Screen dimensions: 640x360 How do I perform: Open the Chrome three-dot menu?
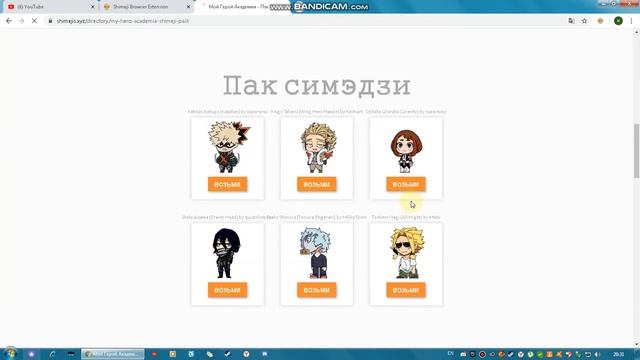(631, 21)
